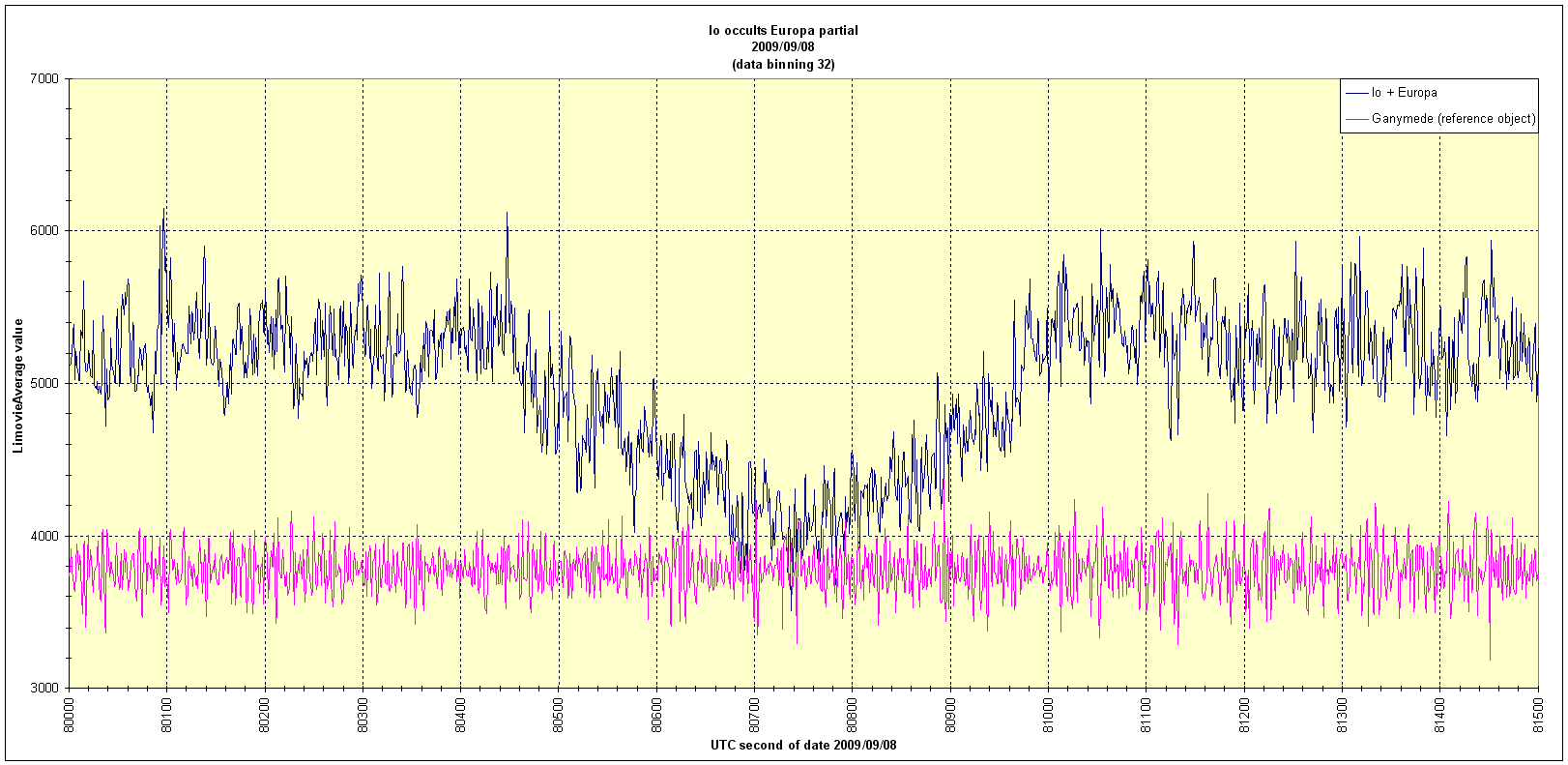Image resolution: width=1568 pixels, height=765 pixels.
Task: Select the '(data binning 32)' subtitle line
Action: tap(783, 64)
